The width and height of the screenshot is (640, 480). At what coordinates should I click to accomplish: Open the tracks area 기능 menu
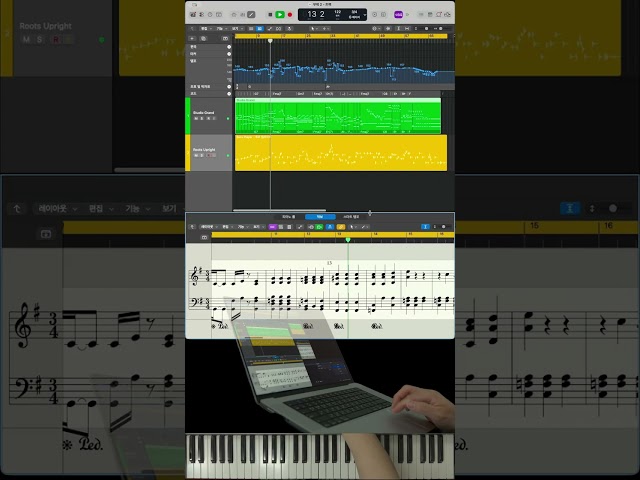click(222, 29)
